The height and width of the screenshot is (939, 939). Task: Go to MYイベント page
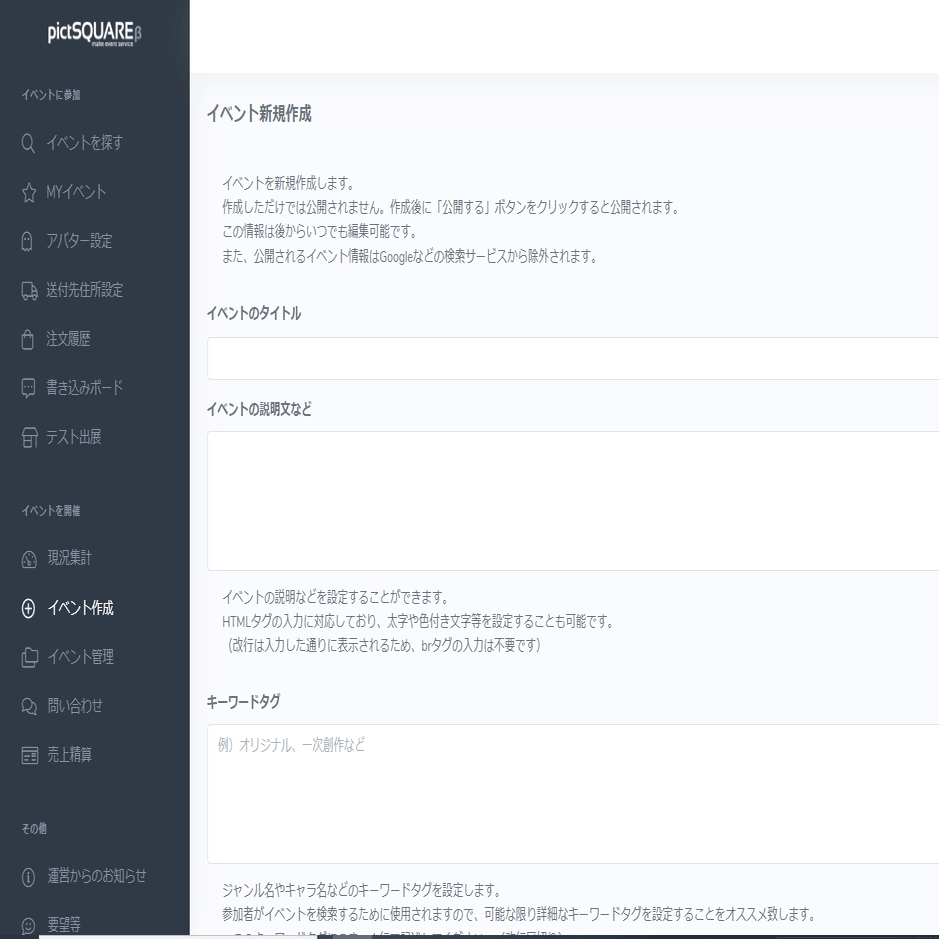[76, 192]
